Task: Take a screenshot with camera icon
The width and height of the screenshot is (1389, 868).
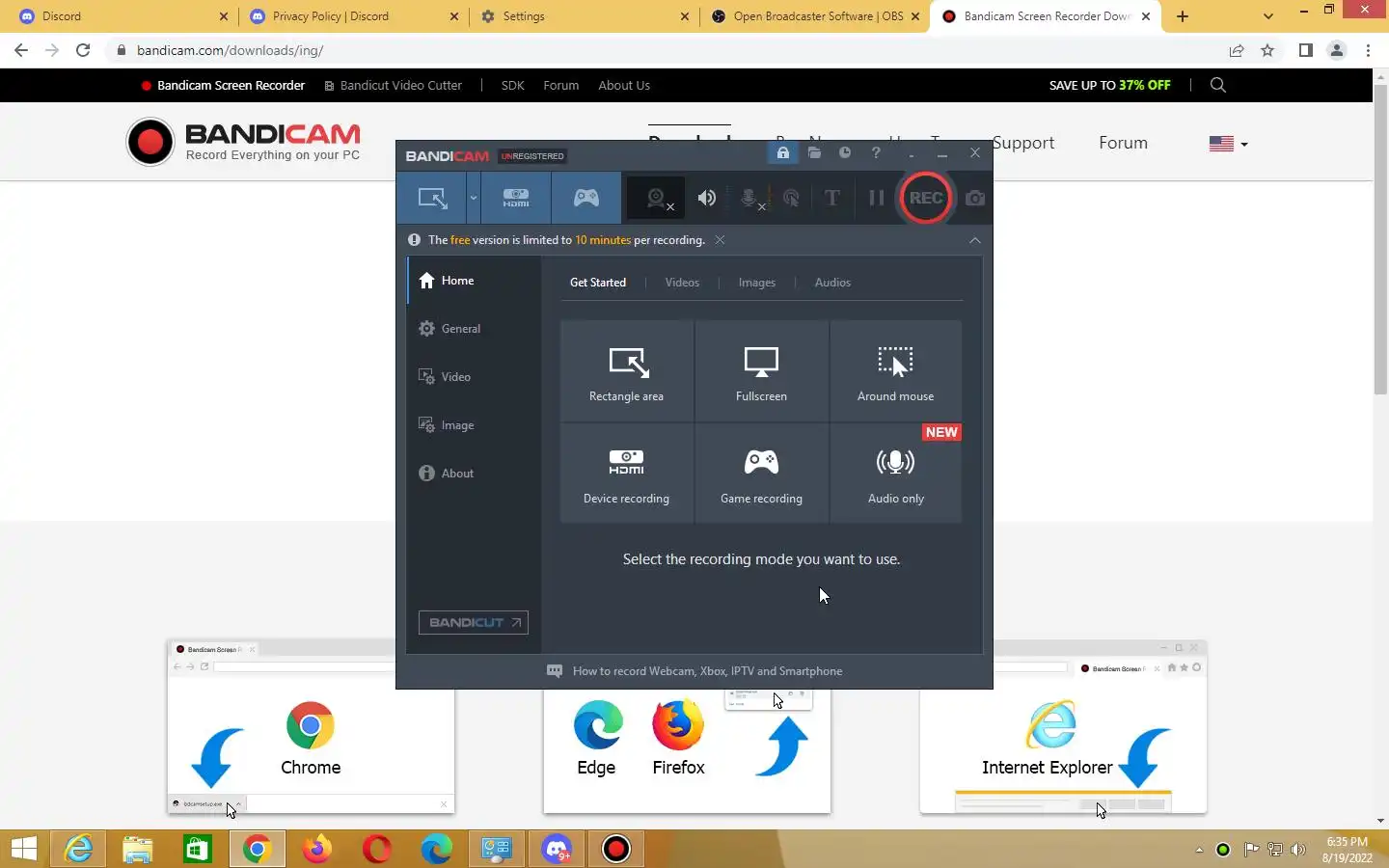Action: (x=975, y=198)
